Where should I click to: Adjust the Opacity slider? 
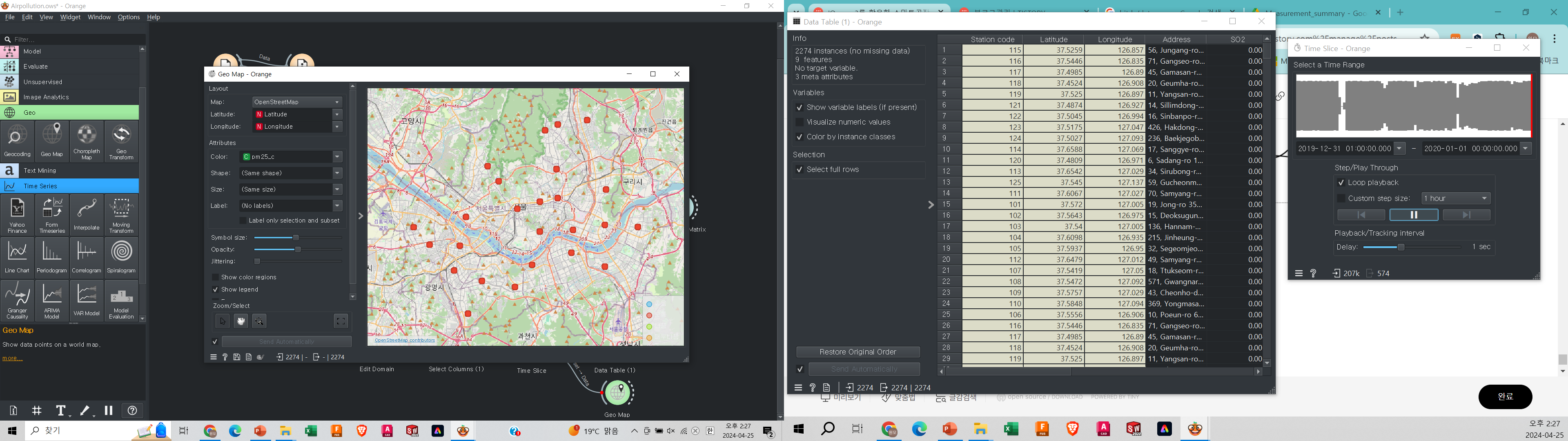pos(298,250)
